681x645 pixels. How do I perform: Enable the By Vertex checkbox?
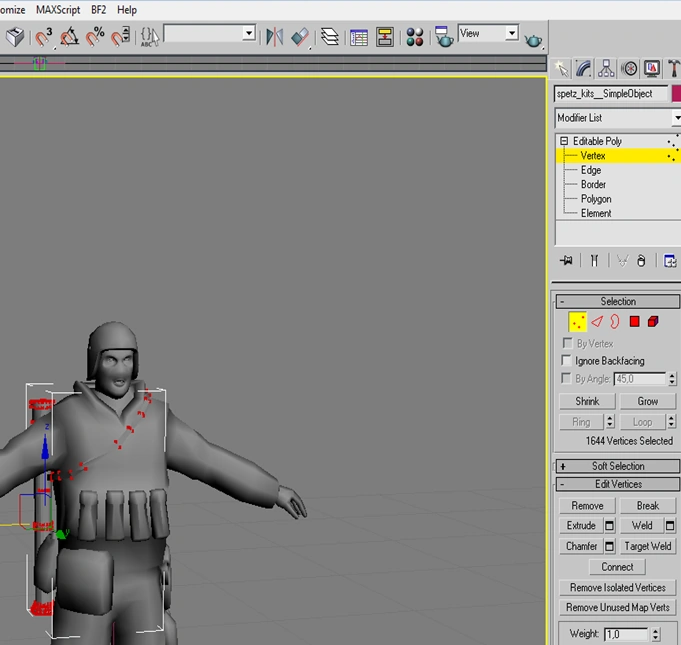click(567, 344)
